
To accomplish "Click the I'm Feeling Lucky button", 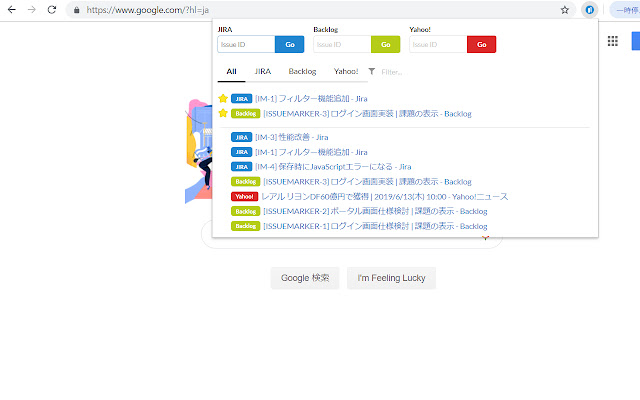I will click(391, 278).
